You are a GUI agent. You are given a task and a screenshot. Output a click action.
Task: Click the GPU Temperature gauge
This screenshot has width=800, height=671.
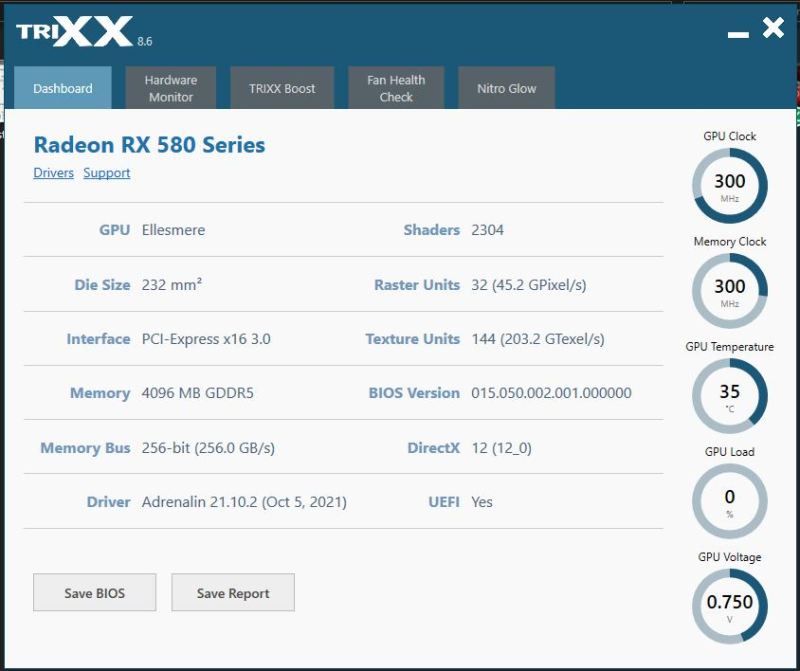[730, 396]
